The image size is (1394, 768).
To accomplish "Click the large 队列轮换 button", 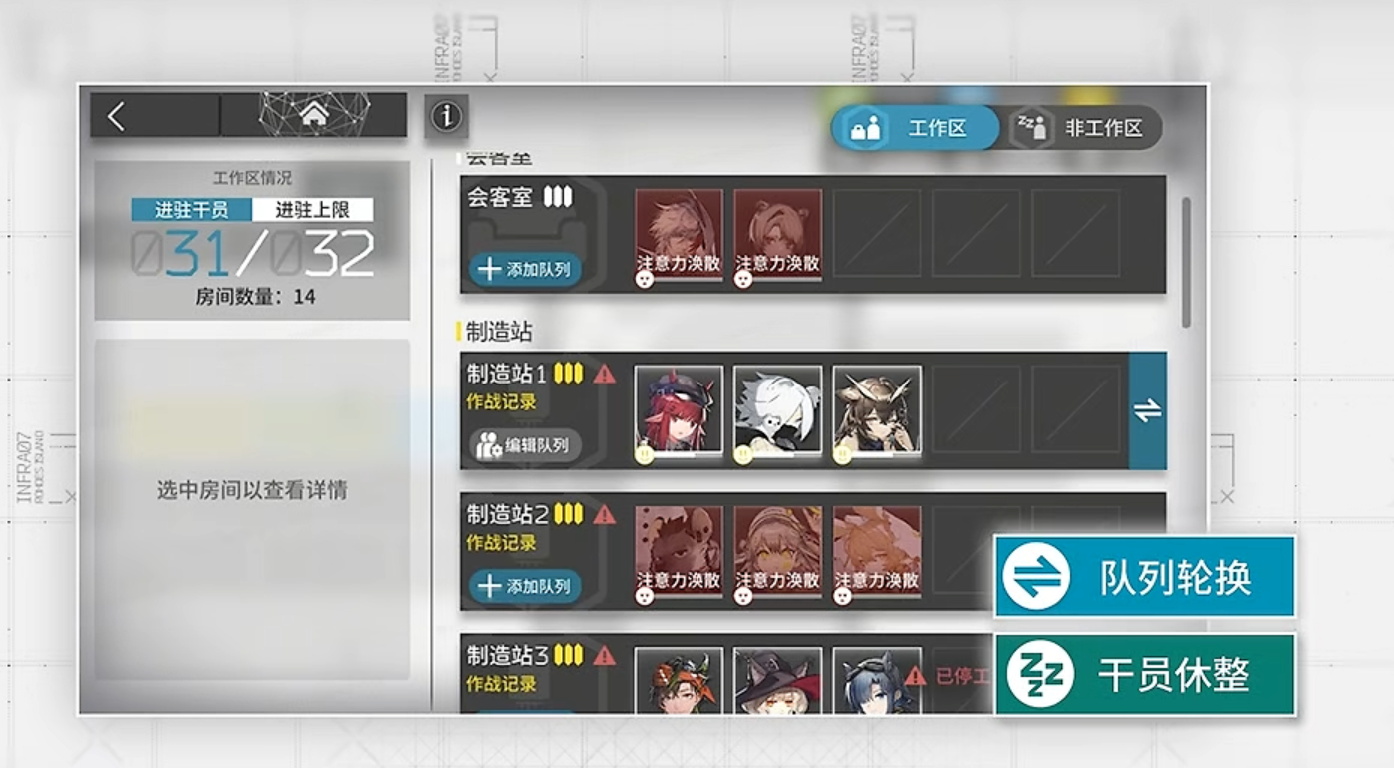I will pos(1144,577).
